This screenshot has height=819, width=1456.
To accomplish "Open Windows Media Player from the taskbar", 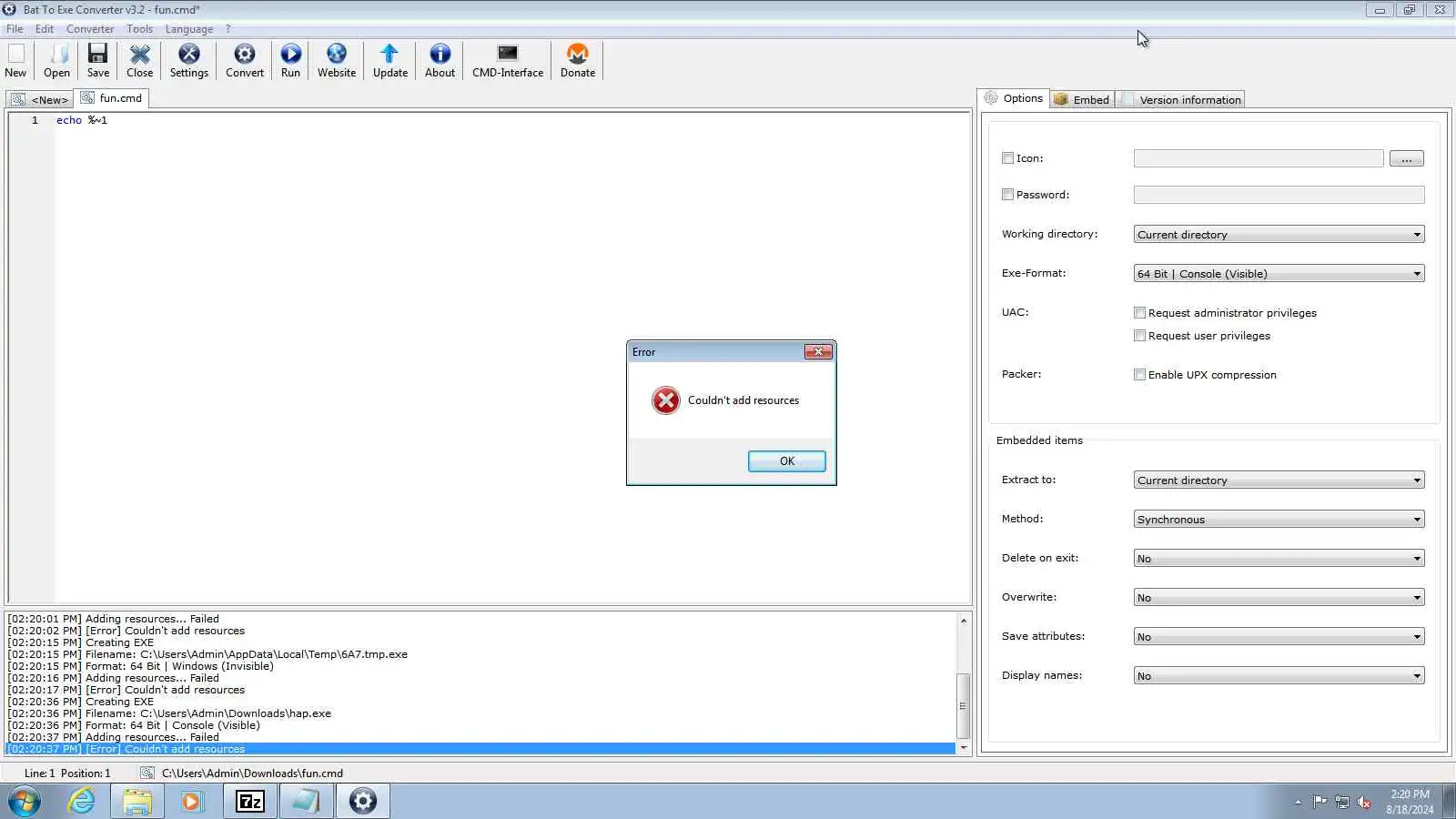I will (191, 802).
